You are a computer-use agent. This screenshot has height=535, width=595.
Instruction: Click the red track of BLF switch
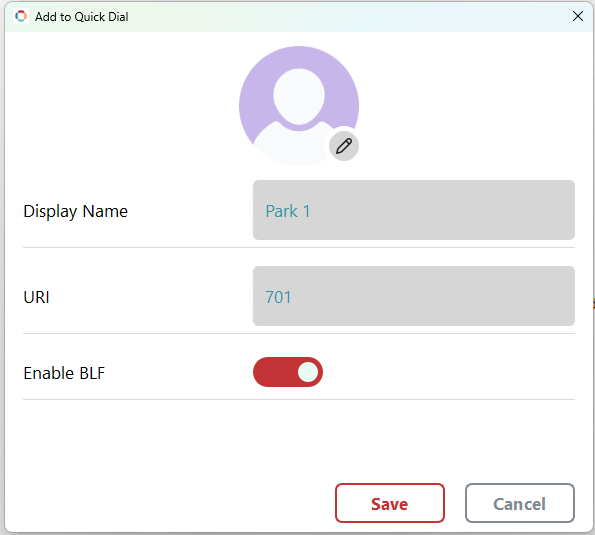click(273, 372)
